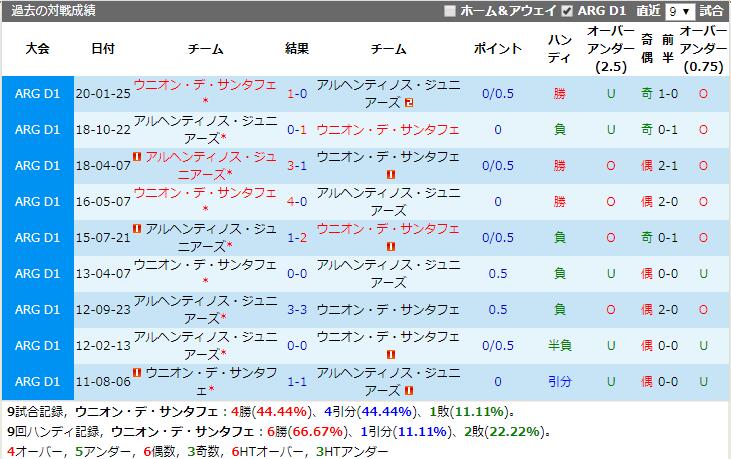Screen dimensions: 731x459
Task: Open the 1-2 result of the 15-07-21 match
Action: pyautogui.click(x=297, y=238)
